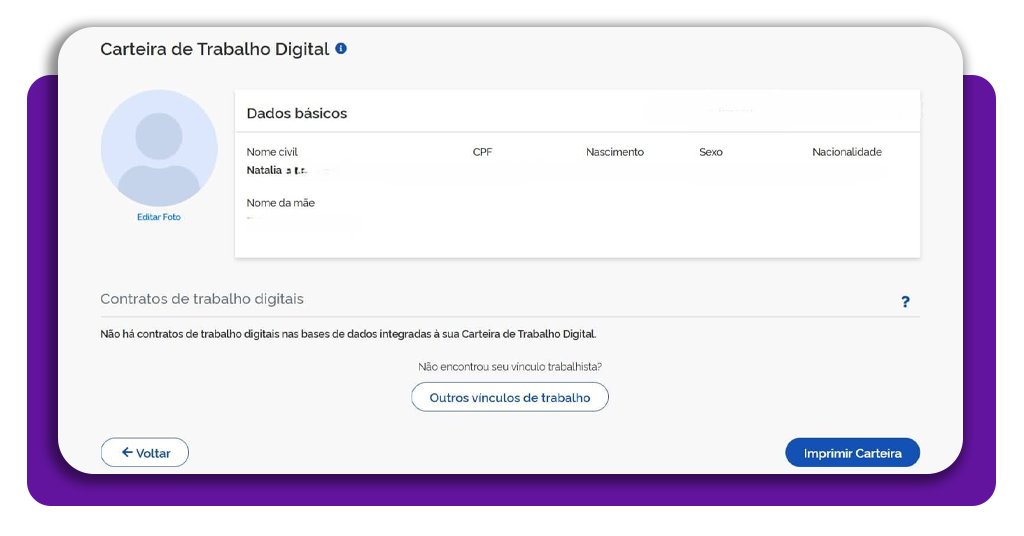The image size is (1024, 536).
Task: Click the Nome da mãe label
Action: [280, 203]
